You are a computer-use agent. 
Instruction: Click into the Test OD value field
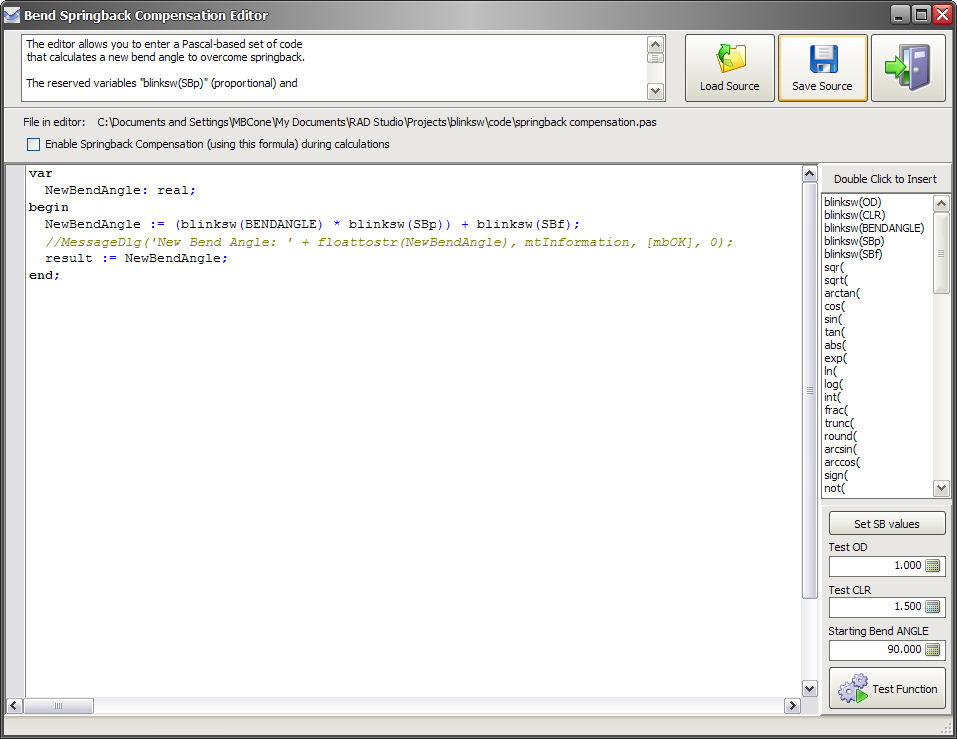[x=875, y=566]
